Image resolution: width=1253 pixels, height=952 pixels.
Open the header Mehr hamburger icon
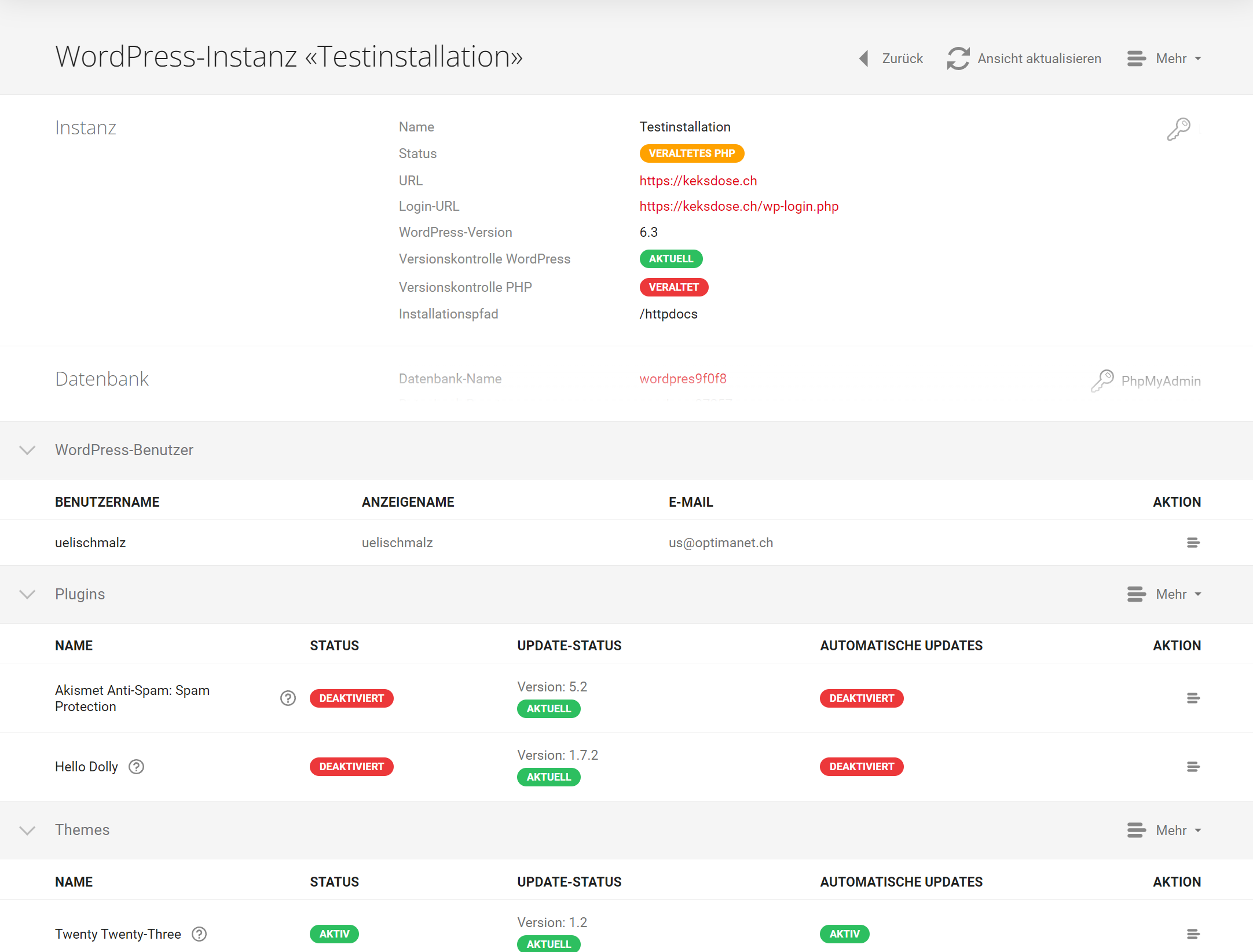click(x=1136, y=58)
